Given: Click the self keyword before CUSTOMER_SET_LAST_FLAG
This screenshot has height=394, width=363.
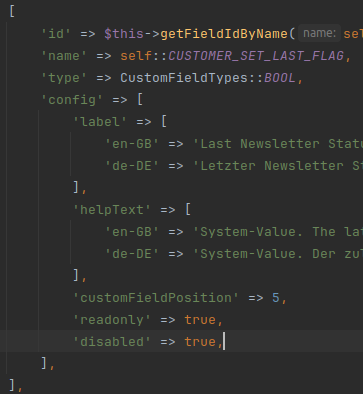Looking at the screenshot, I should 136,56.
